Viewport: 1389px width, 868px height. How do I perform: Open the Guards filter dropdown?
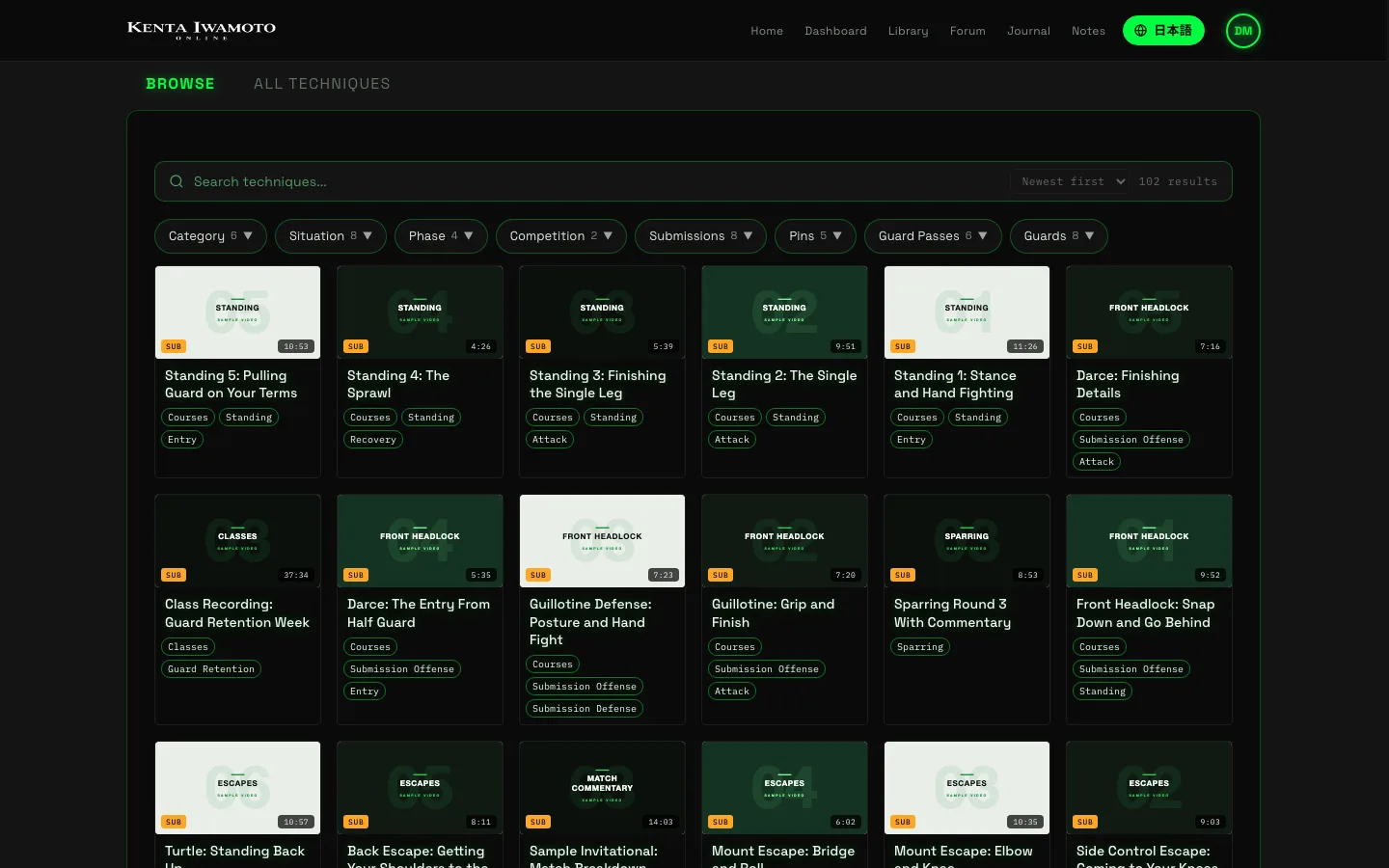(1059, 236)
